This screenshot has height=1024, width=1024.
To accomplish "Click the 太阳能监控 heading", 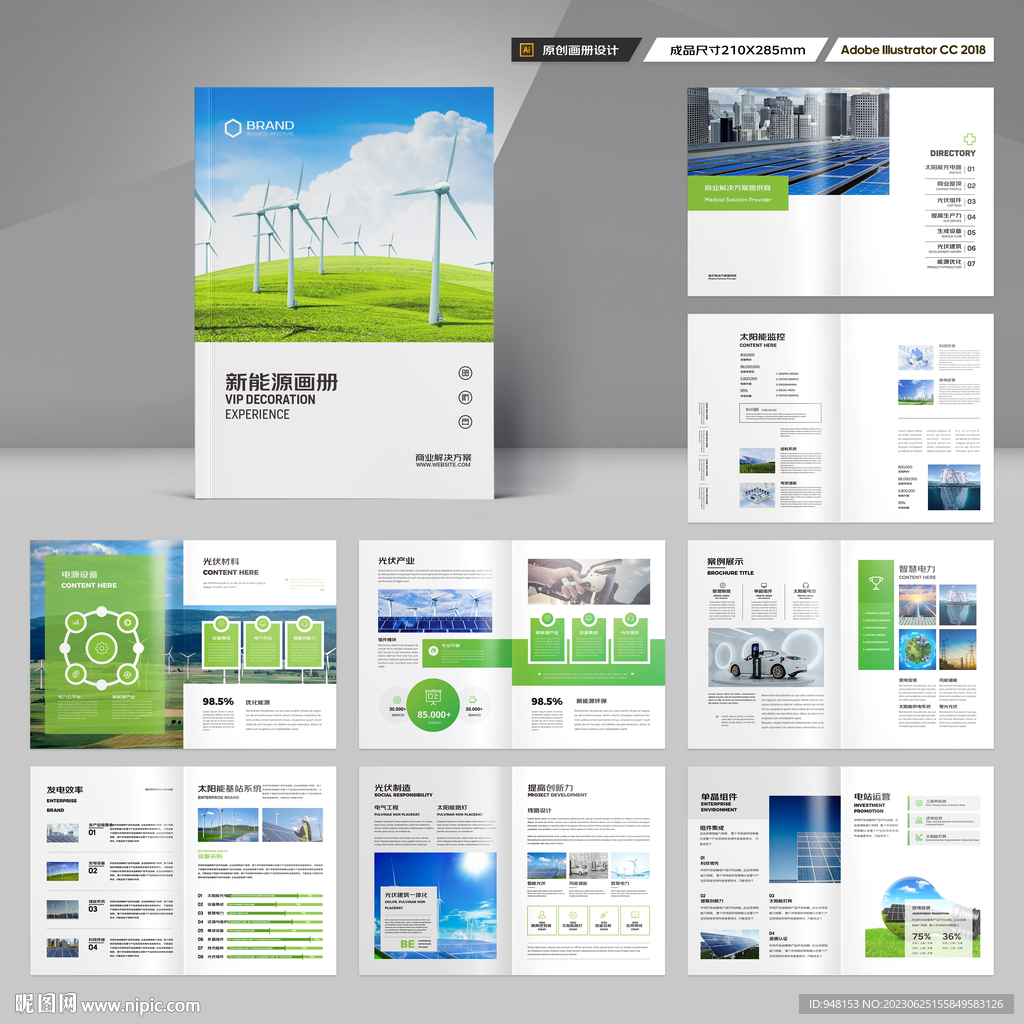I will [762, 337].
